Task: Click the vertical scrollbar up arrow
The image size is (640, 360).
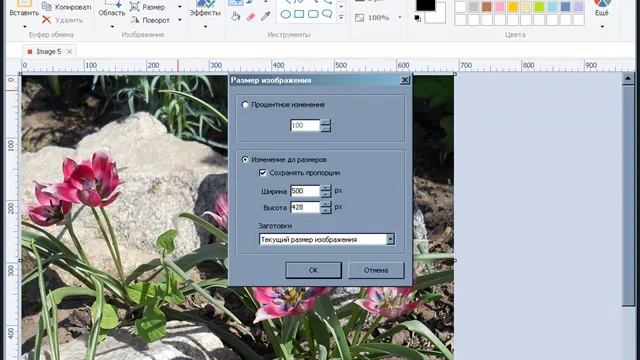Action: point(628,78)
